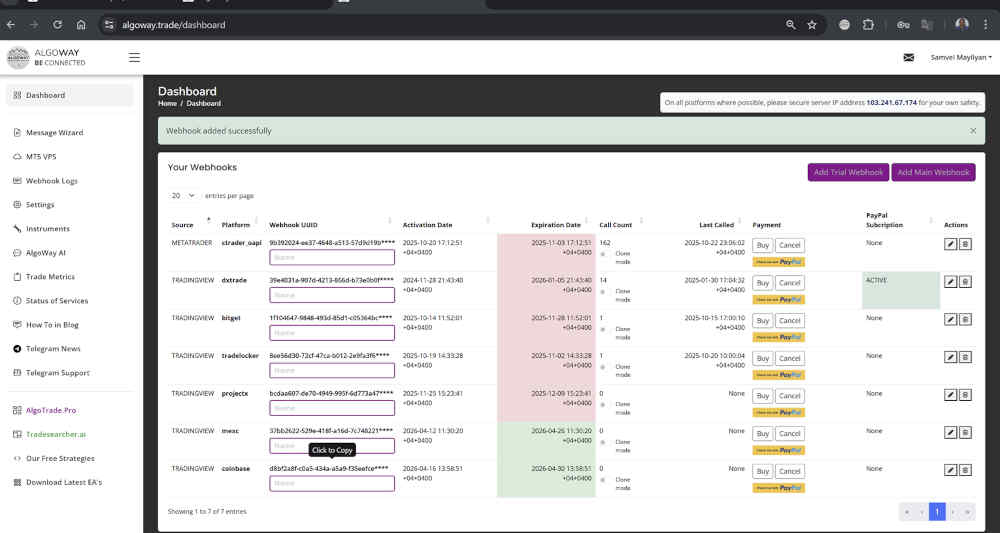Screen dimensions: 1000x533
Task: Edit the bitget webhook with pencil icon
Action: coord(950,319)
